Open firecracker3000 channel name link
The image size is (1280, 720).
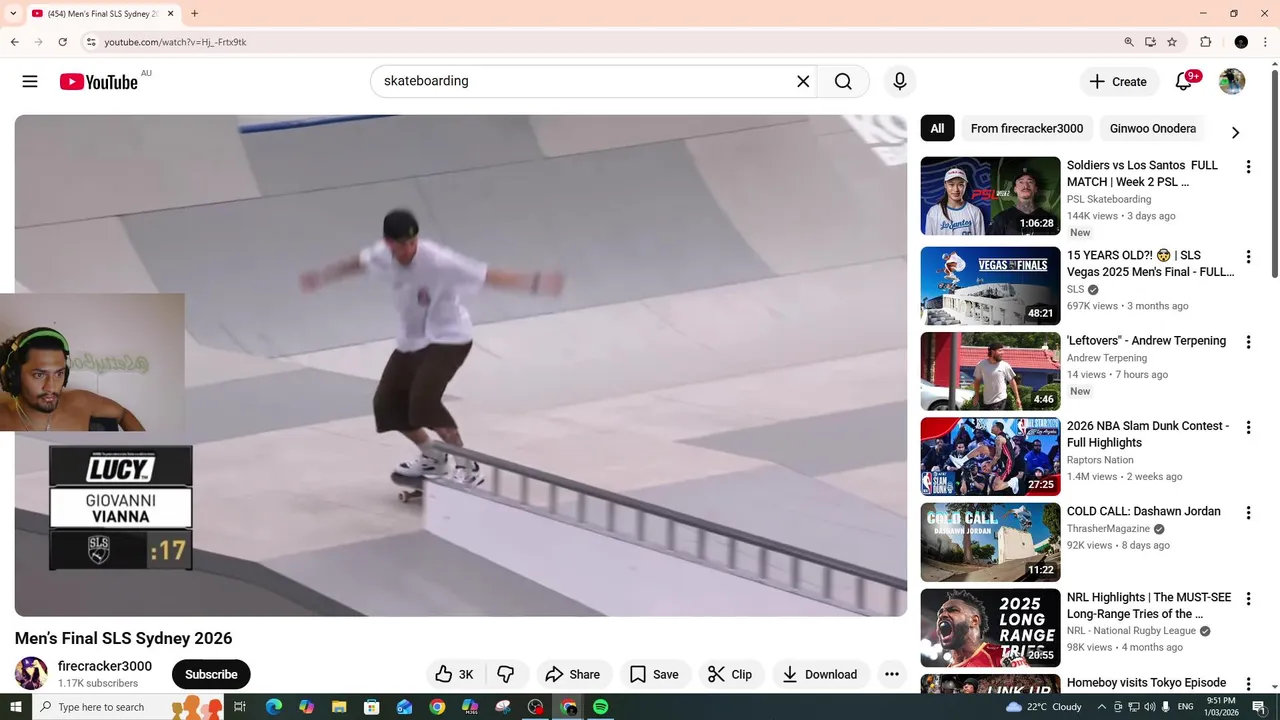105,666
